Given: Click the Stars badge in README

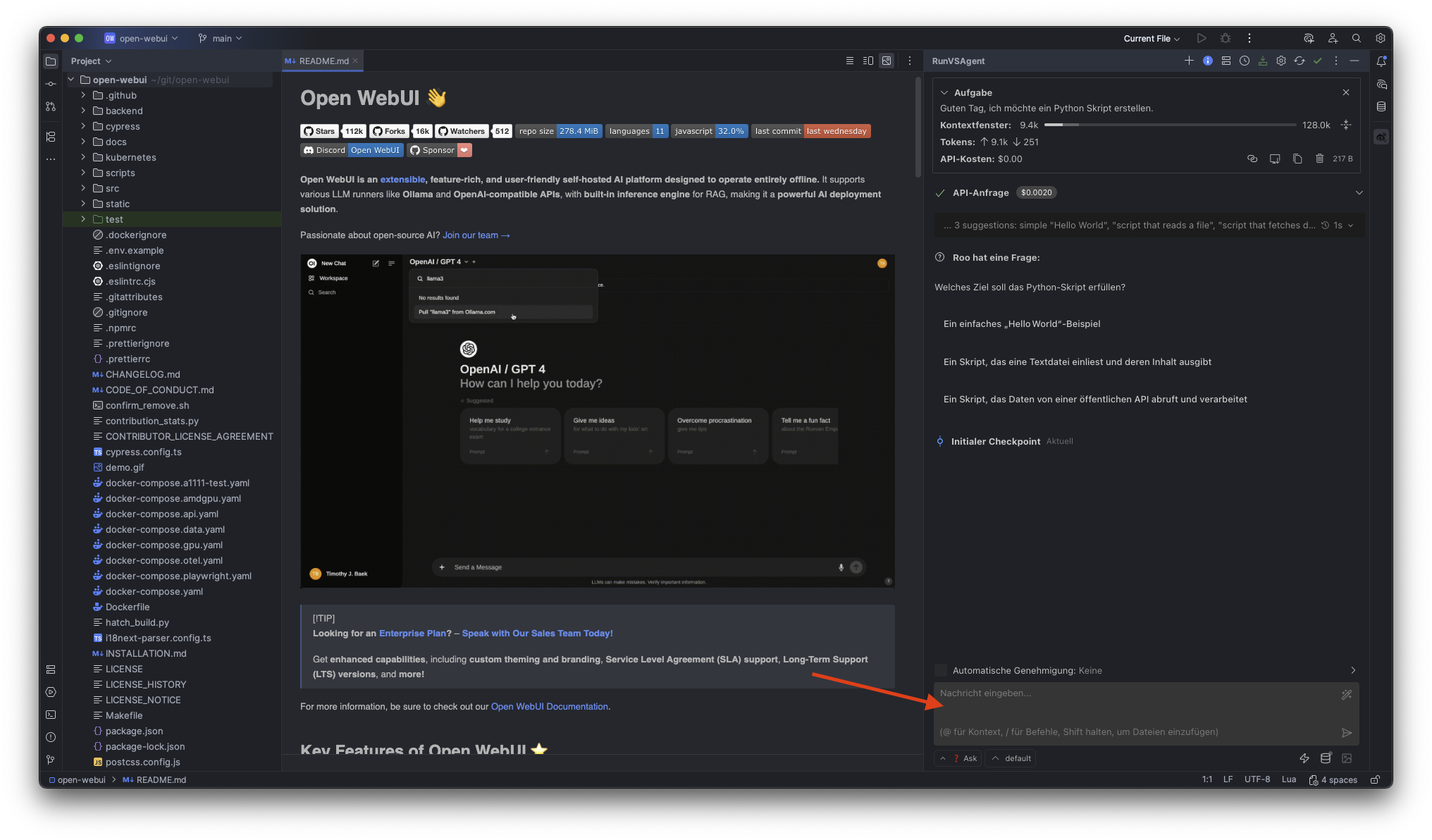Looking at the screenshot, I should 333,131.
